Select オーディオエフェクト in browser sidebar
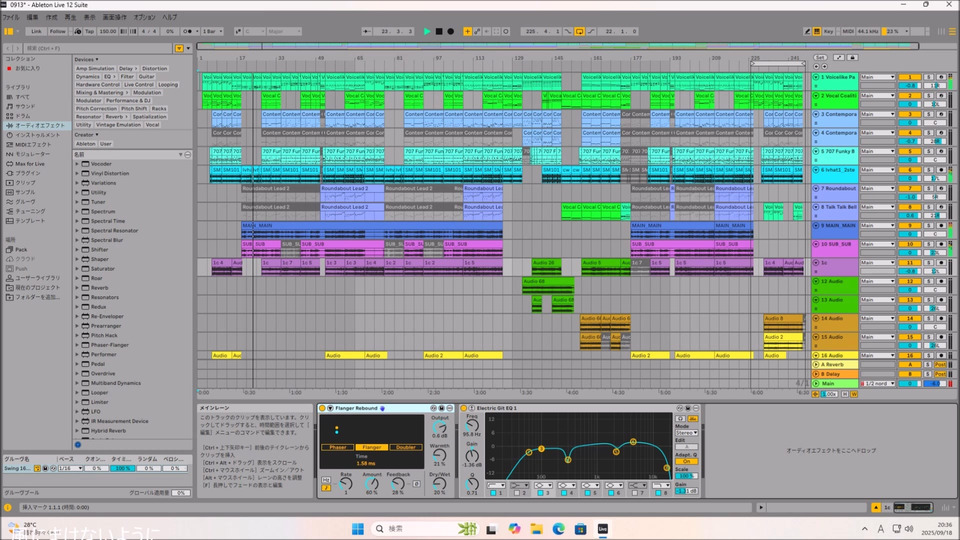This screenshot has width=960, height=540. click(x=40, y=125)
